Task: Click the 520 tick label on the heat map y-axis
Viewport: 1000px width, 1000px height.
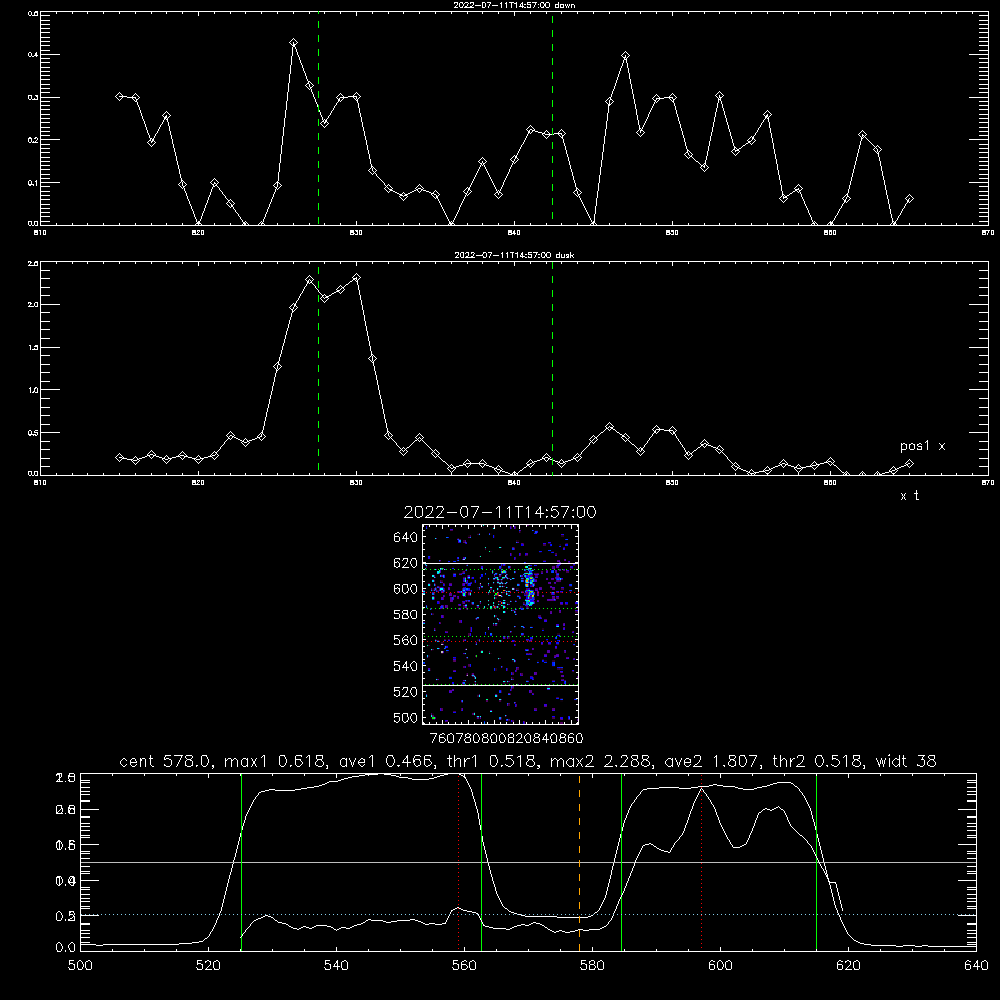Action: pos(406,692)
